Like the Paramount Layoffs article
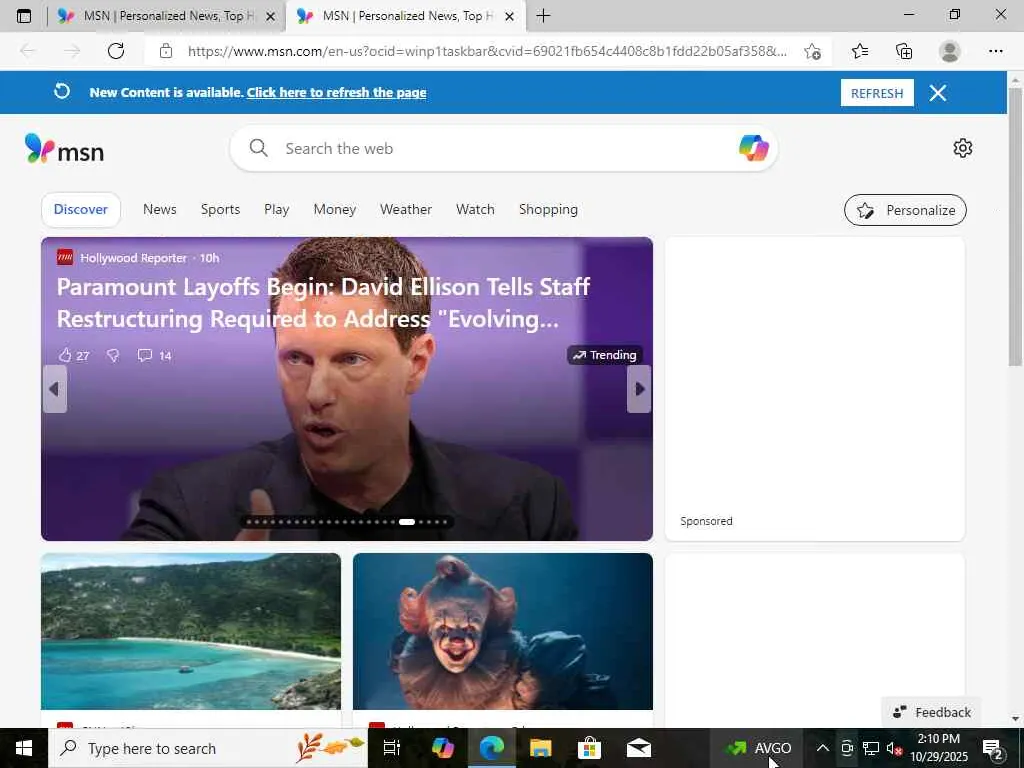 tap(73, 355)
